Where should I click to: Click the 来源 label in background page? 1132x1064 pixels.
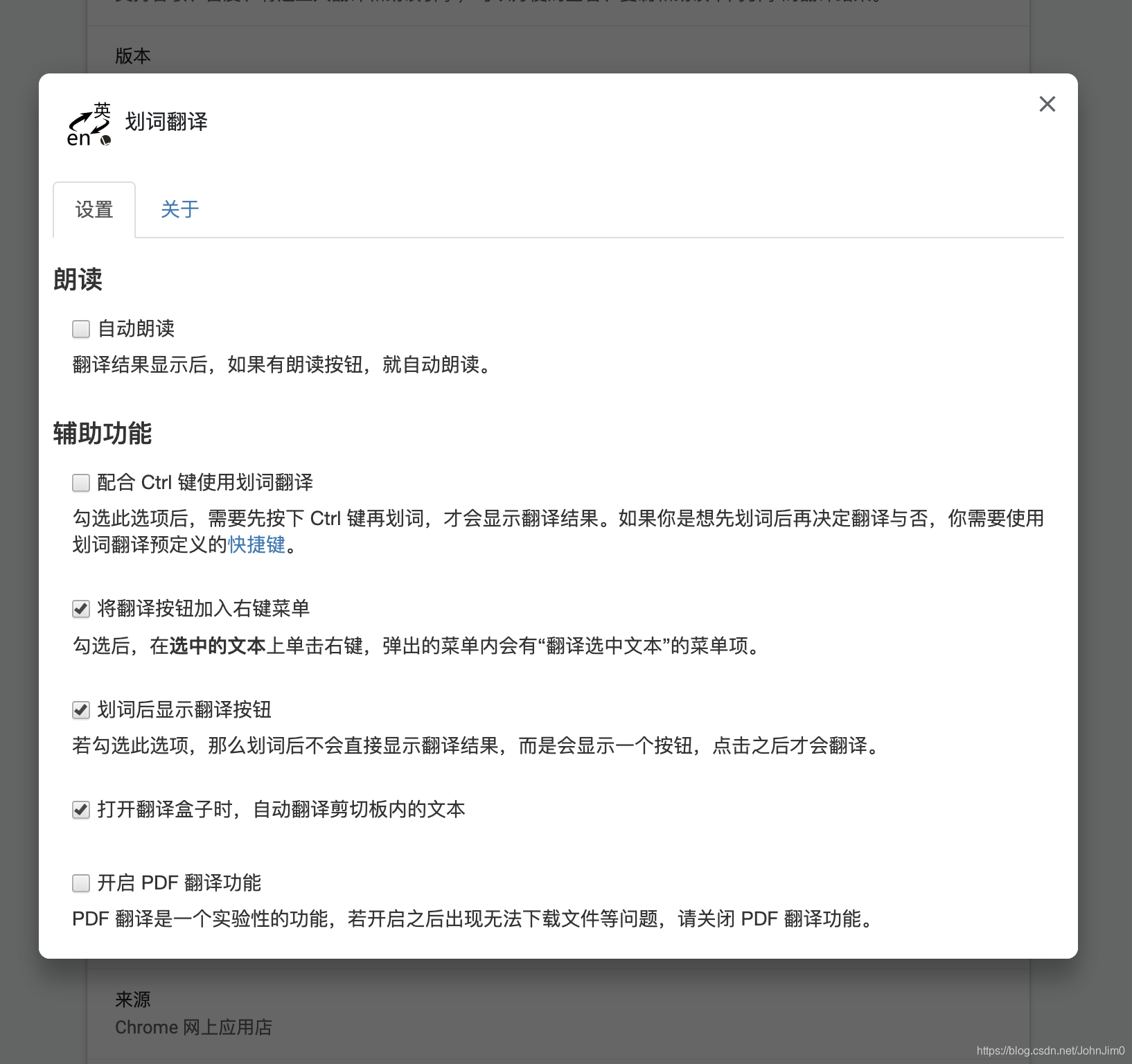click(133, 1000)
